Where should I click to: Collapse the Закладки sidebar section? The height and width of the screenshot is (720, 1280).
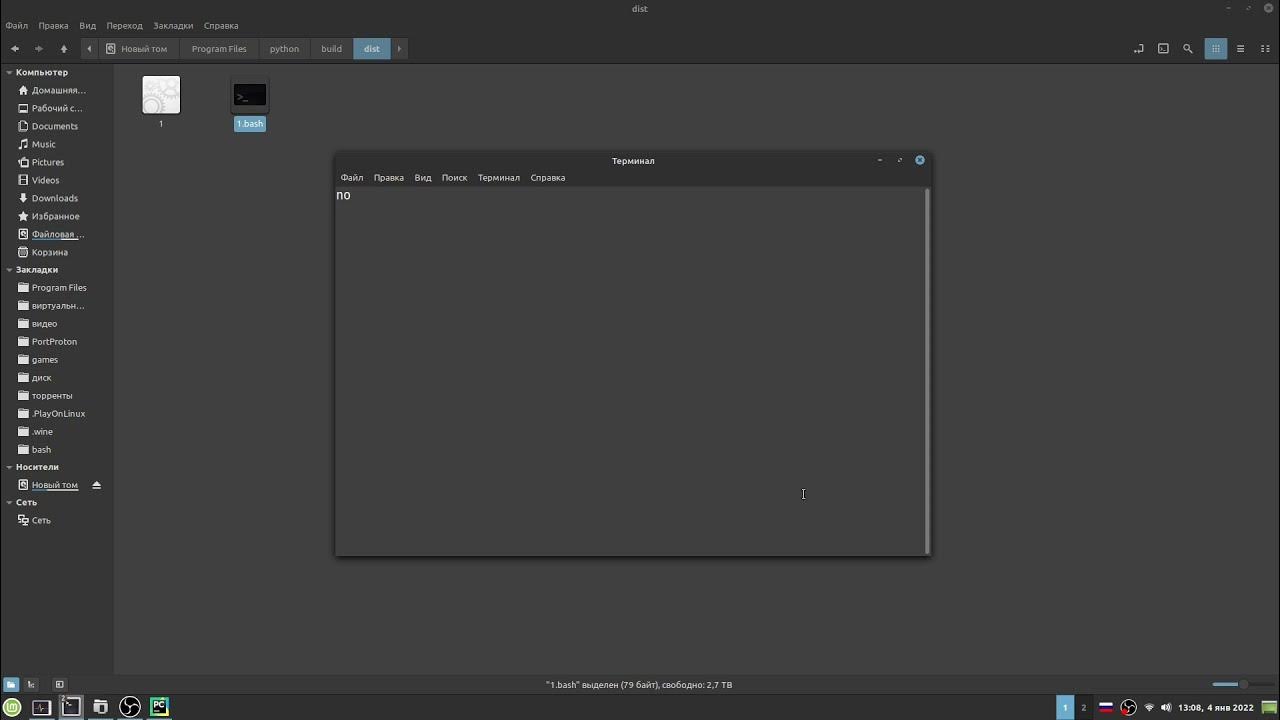[x=9, y=270]
